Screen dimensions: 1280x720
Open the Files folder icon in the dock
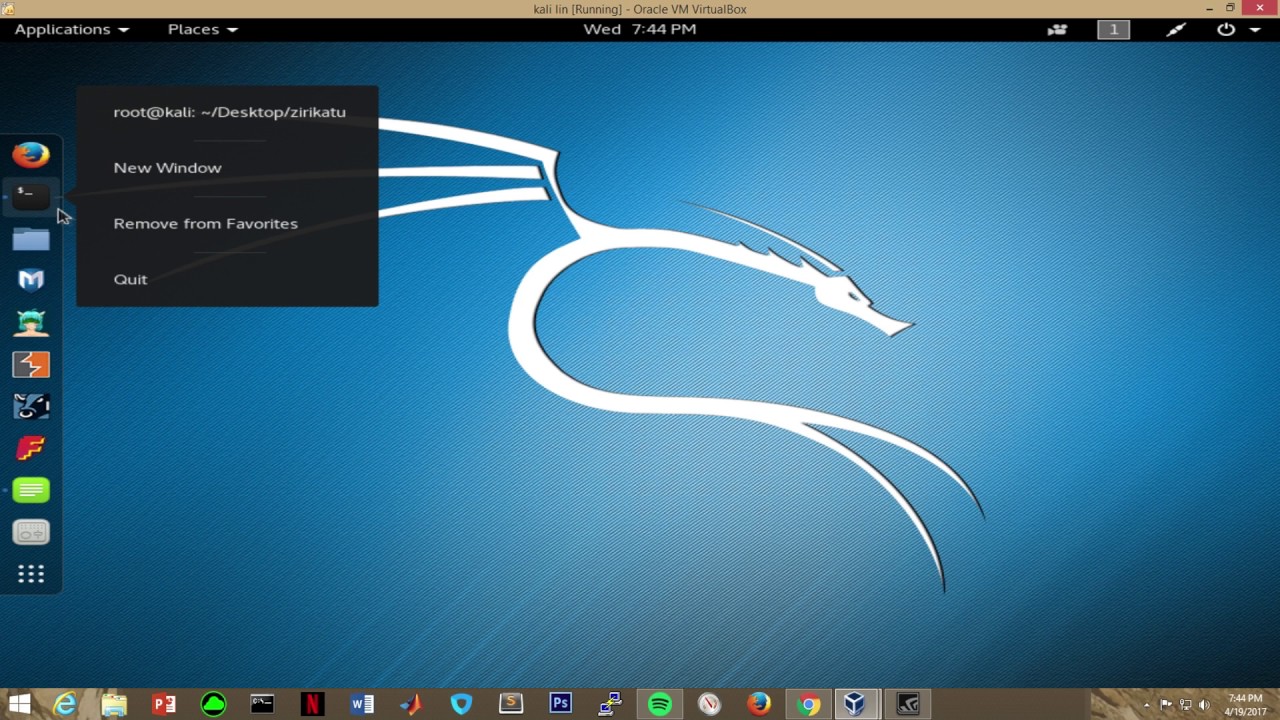(31, 239)
